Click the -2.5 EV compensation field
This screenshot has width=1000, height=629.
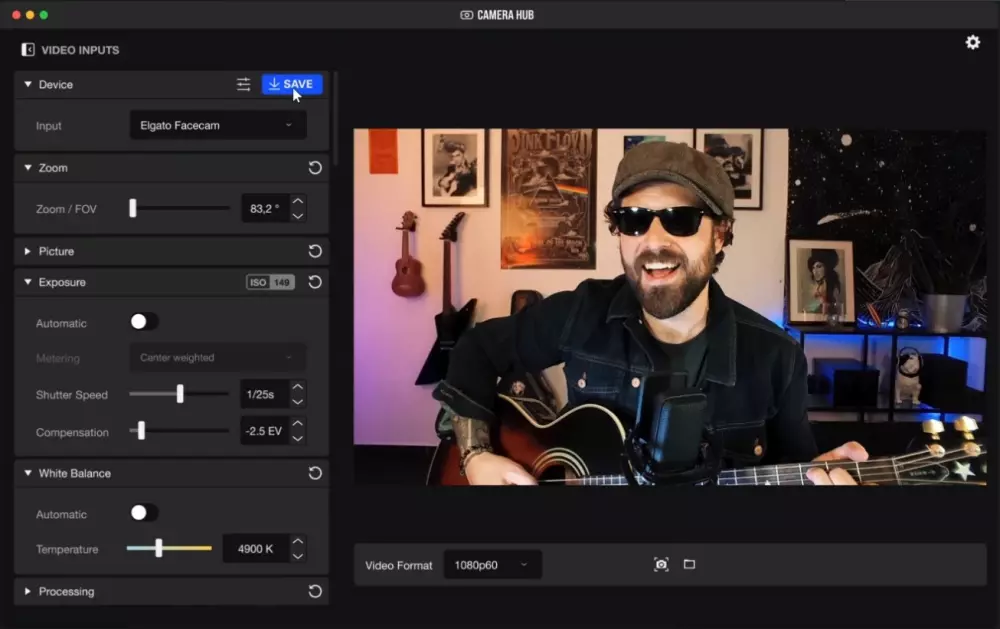pos(264,431)
